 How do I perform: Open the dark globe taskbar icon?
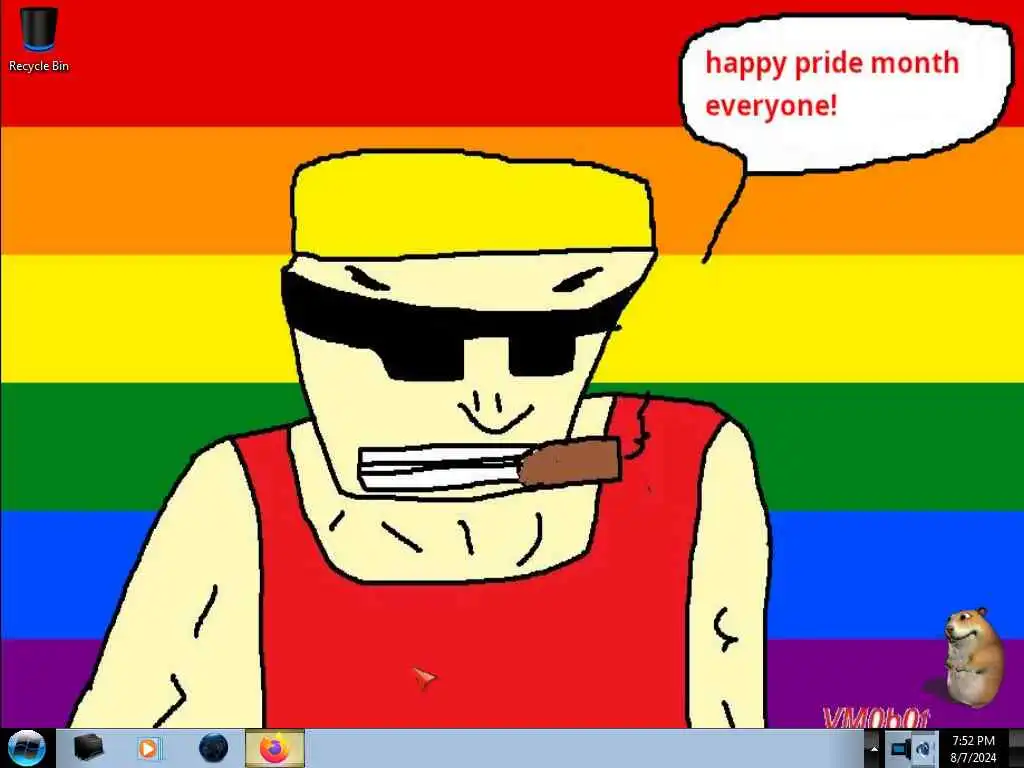coord(213,748)
